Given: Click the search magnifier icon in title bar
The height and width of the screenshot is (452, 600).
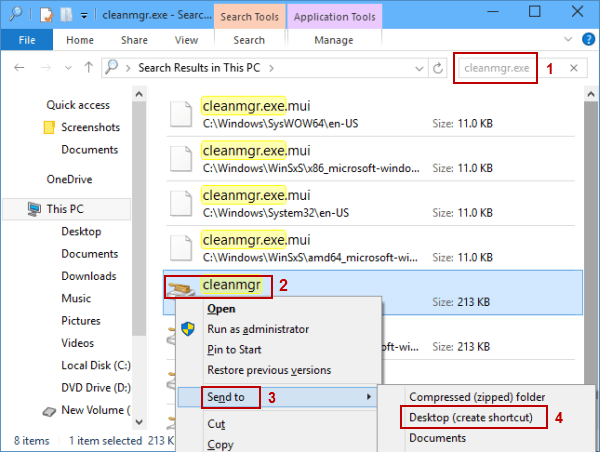Looking at the screenshot, I should (x=15, y=14).
